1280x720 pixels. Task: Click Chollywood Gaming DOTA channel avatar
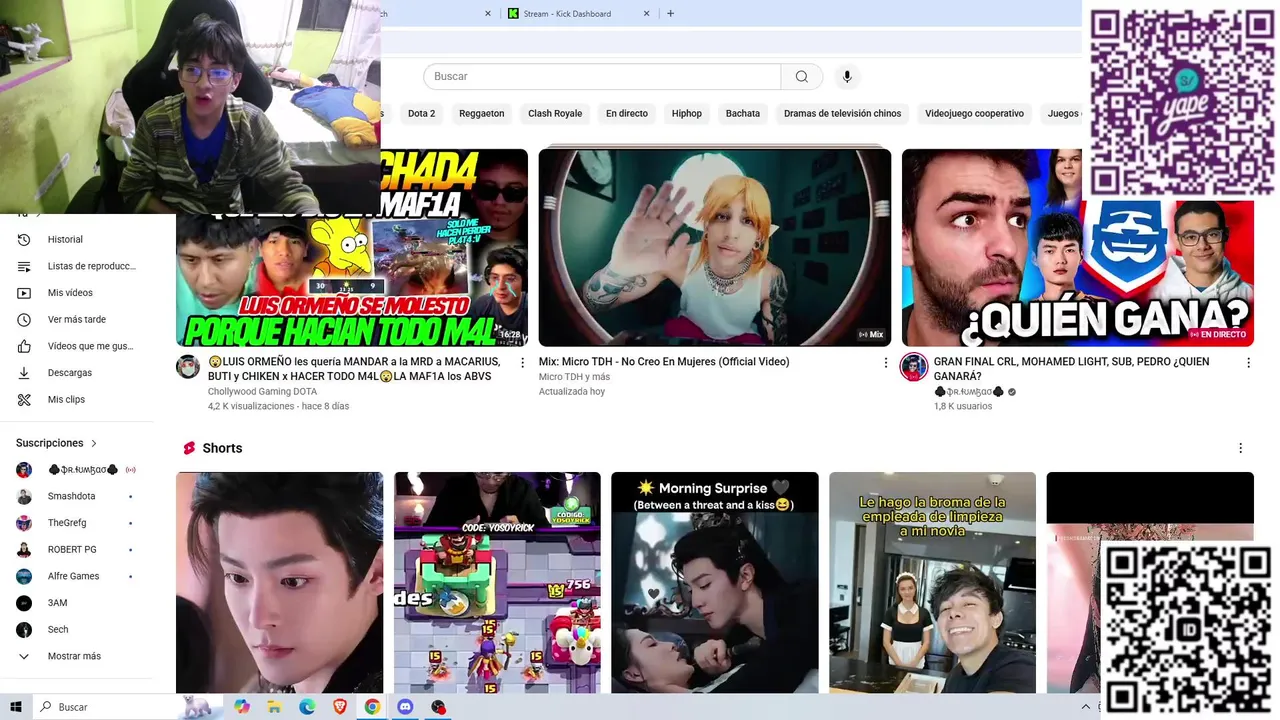(188, 367)
